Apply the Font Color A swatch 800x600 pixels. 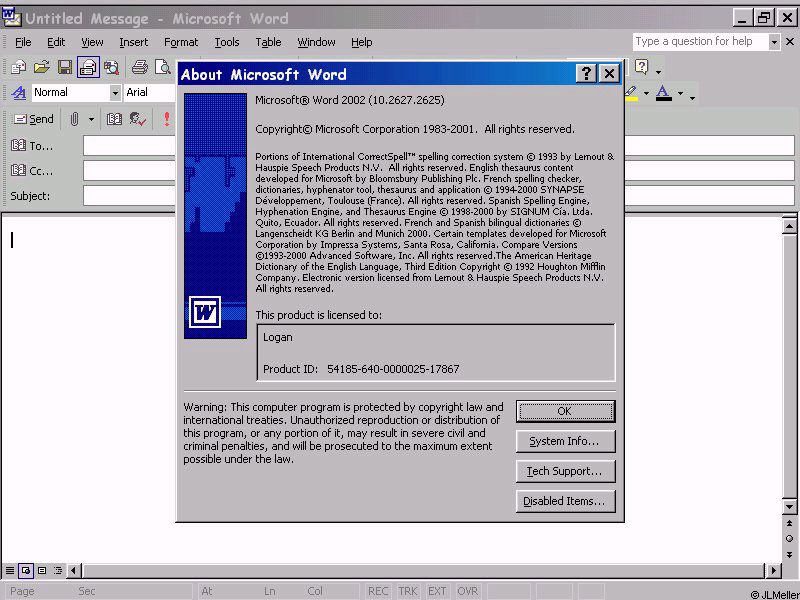(663, 93)
